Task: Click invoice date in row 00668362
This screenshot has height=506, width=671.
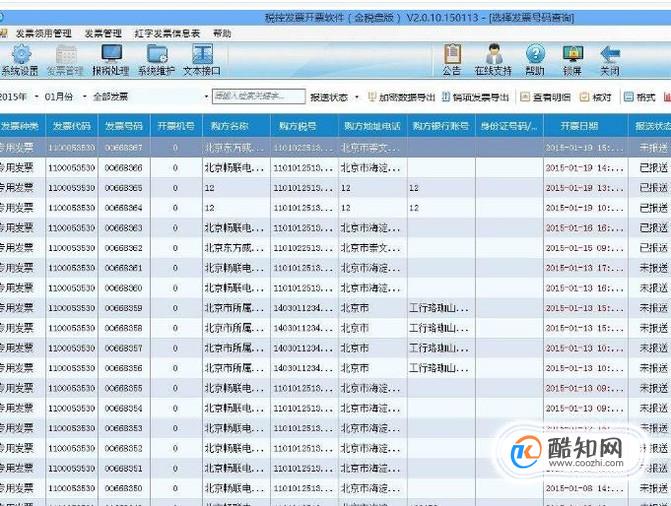Action: pyautogui.click(x=586, y=248)
